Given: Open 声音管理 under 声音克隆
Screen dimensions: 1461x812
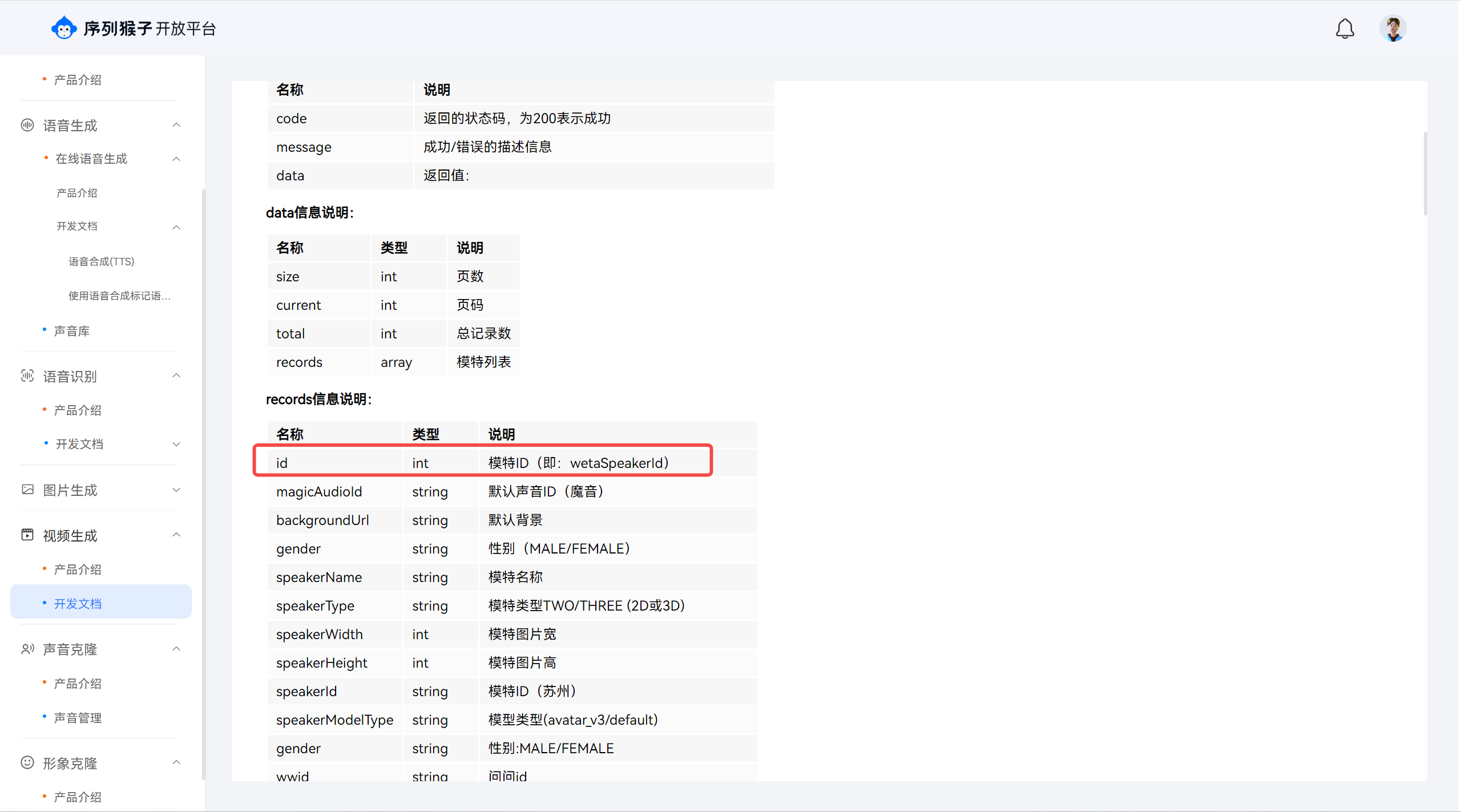Looking at the screenshot, I should point(78,718).
